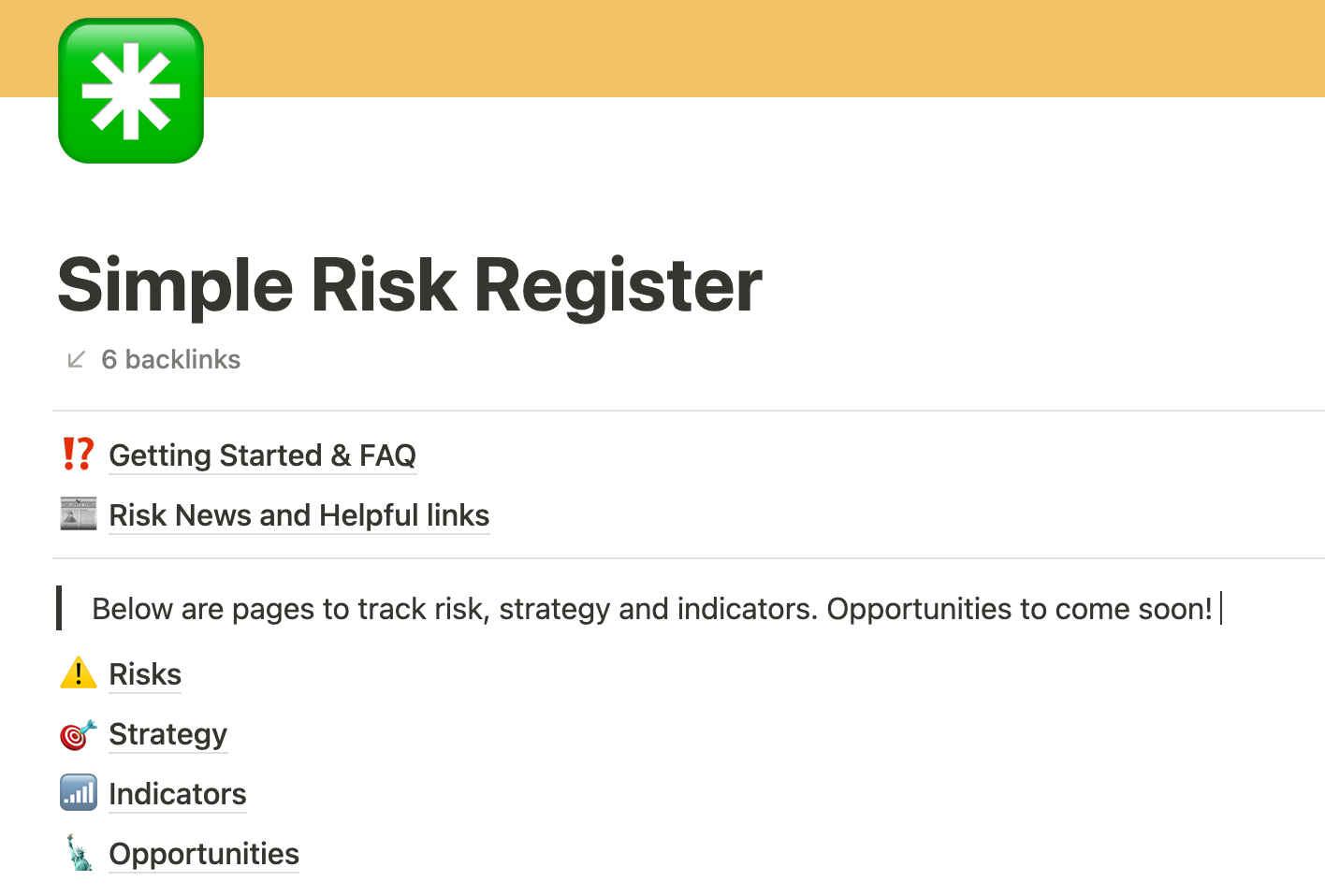Click the newspaper icon beside Risk News

(x=78, y=513)
